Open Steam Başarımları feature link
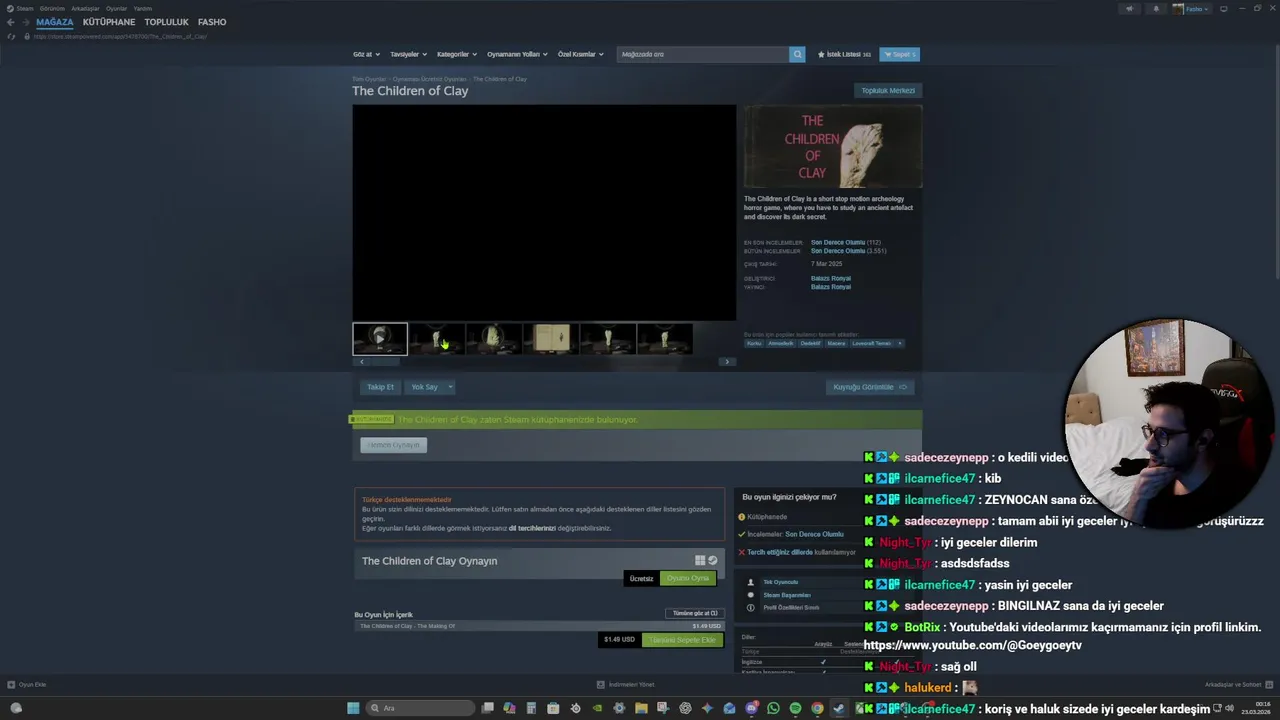This screenshot has height=720, width=1280. [787, 595]
